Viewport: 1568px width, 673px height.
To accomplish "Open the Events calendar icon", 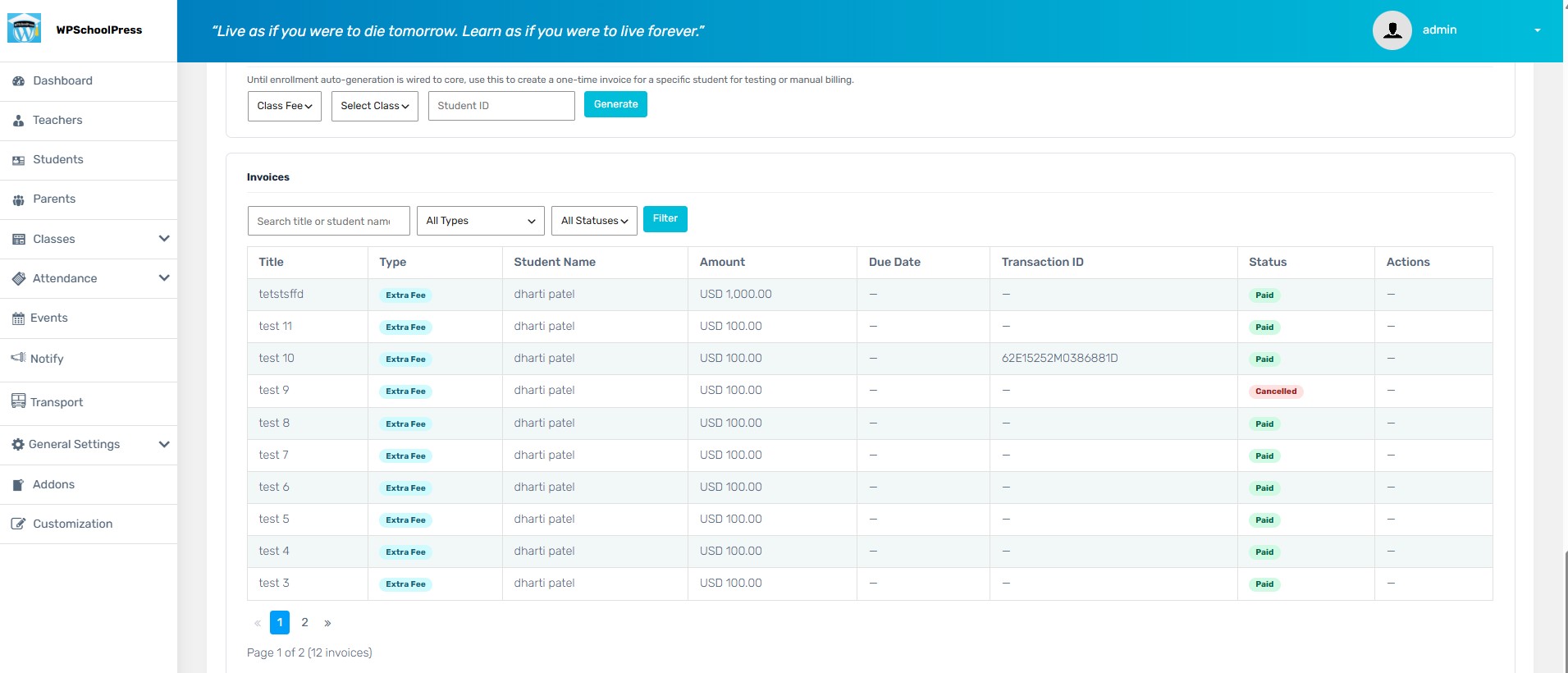I will [x=18, y=318].
